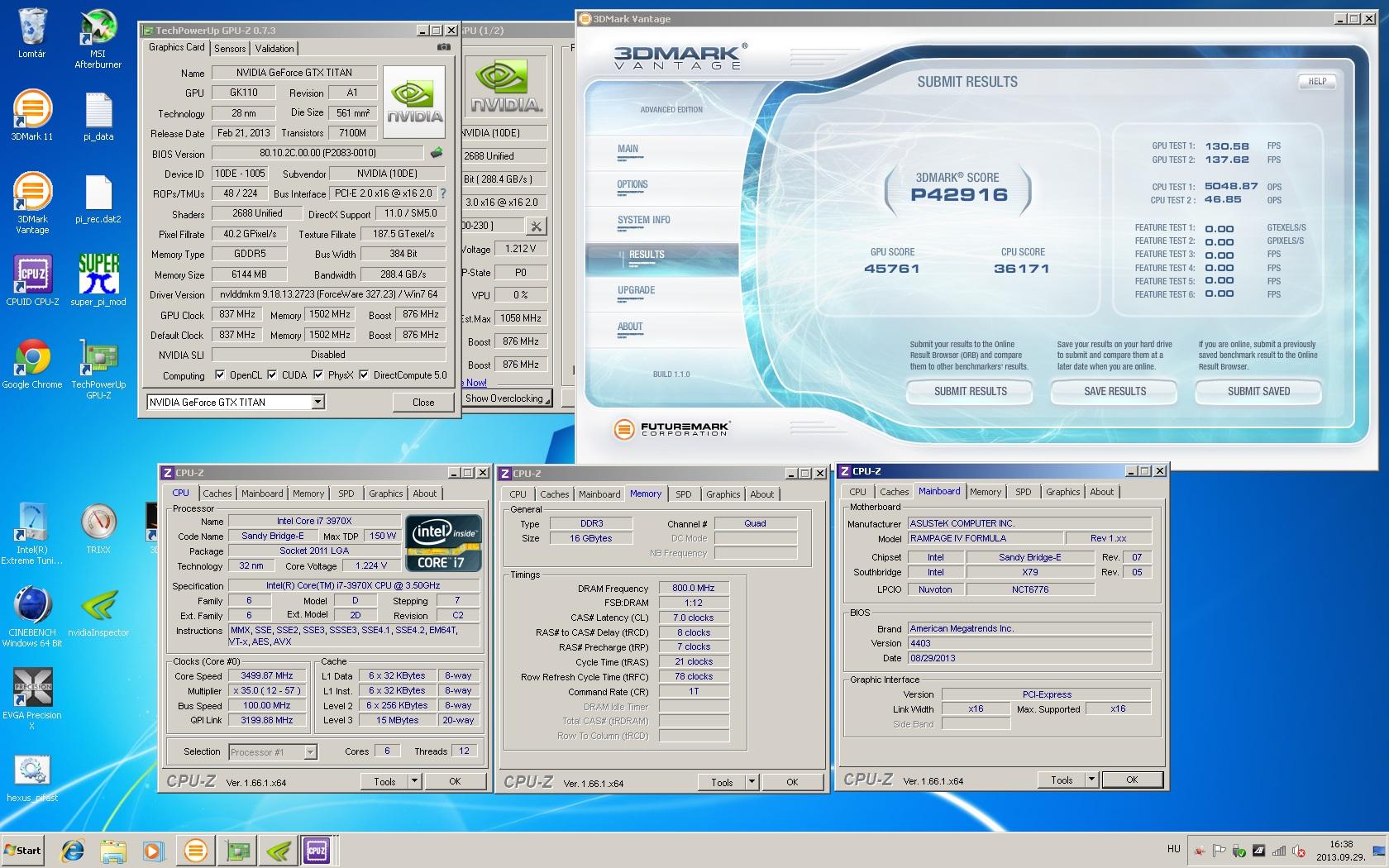Switch to the Sensors tab in GPU-Z
1389x868 pixels.
click(x=230, y=49)
